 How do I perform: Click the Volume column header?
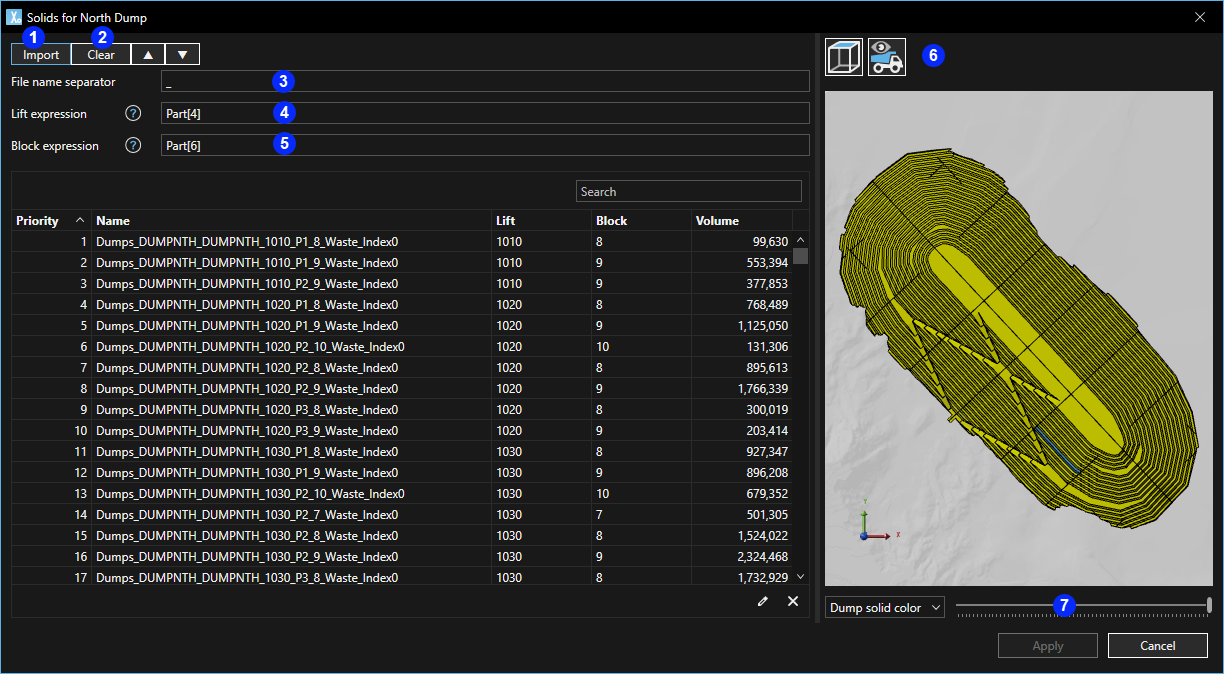coord(717,221)
